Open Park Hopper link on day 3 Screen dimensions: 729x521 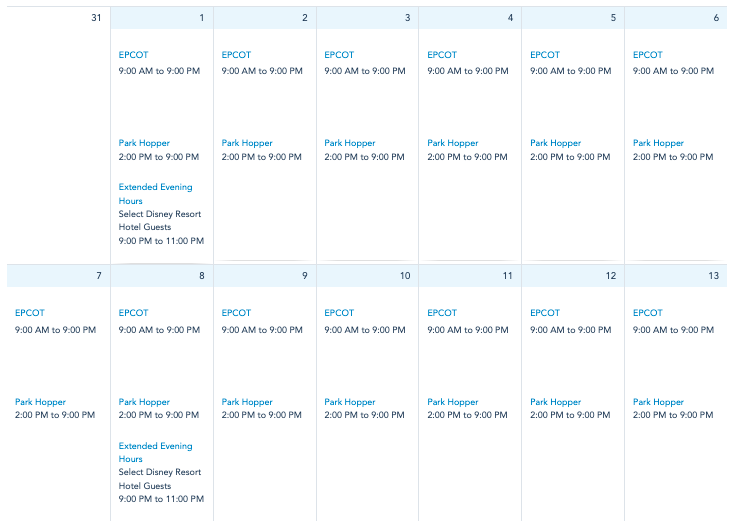pos(350,143)
